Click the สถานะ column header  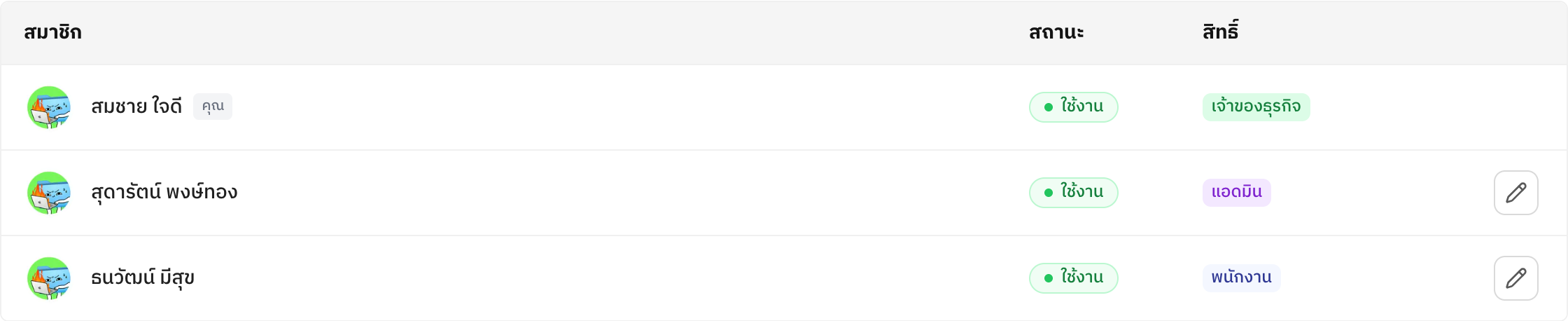click(x=1056, y=32)
